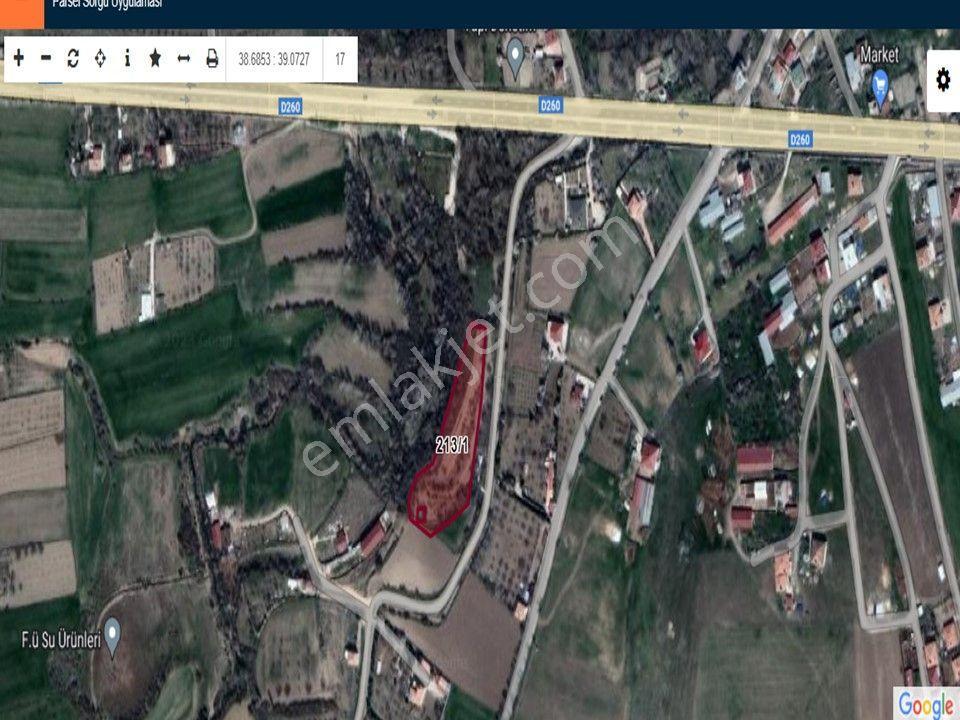The image size is (960, 720).
Task: Click the star favorites icon
Action: [x=156, y=59]
